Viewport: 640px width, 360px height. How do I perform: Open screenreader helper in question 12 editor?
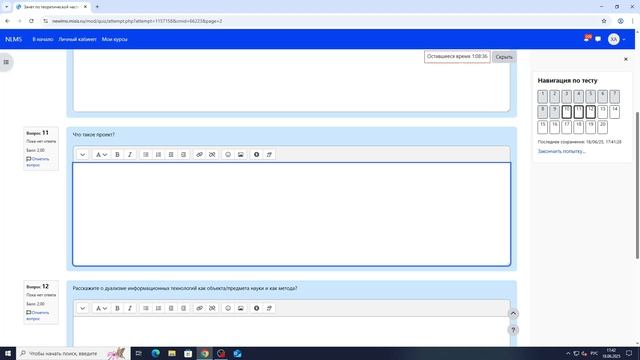click(269, 308)
